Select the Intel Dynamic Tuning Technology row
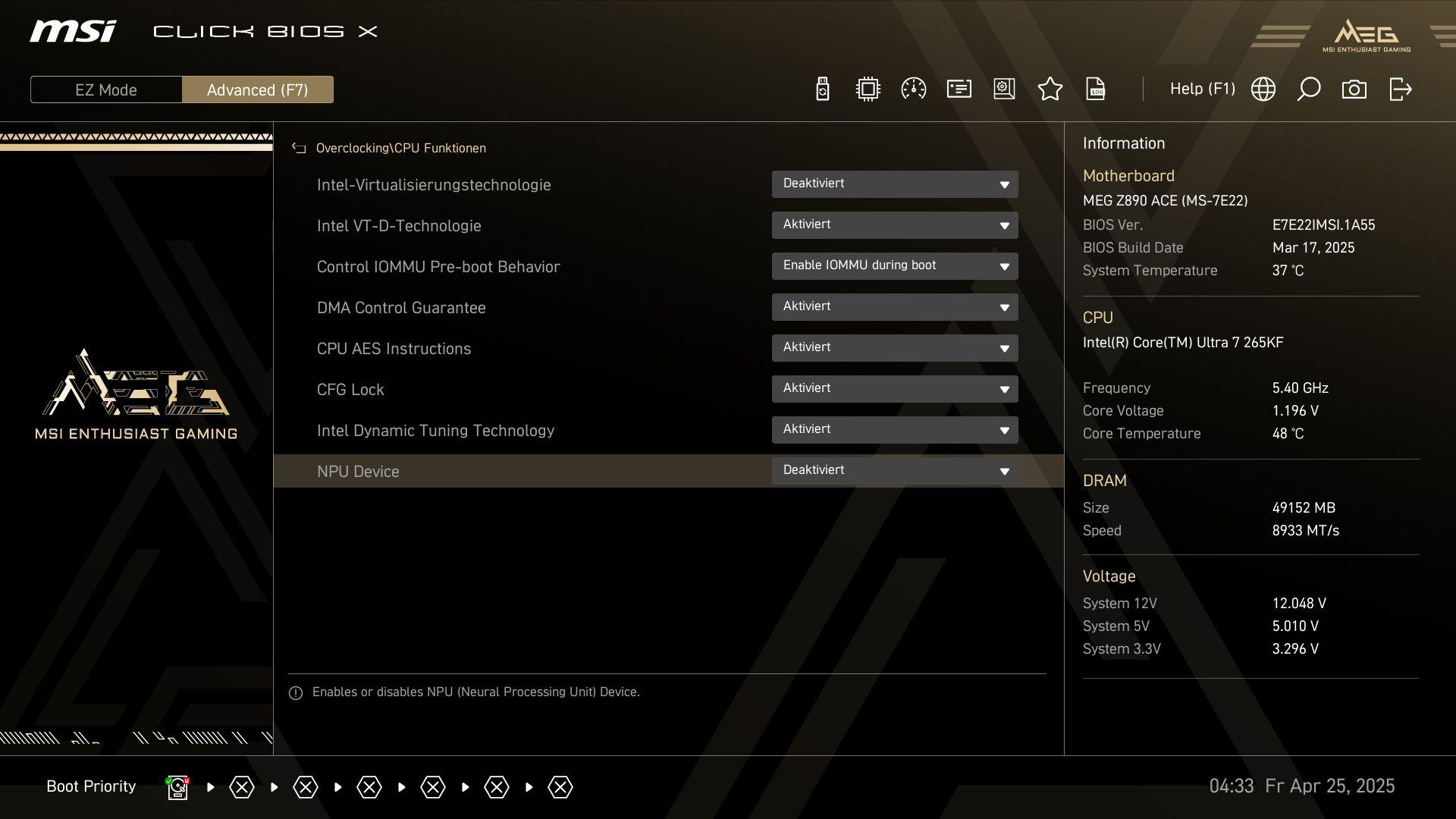The image size is (1456, 819). tap(435, 431)
